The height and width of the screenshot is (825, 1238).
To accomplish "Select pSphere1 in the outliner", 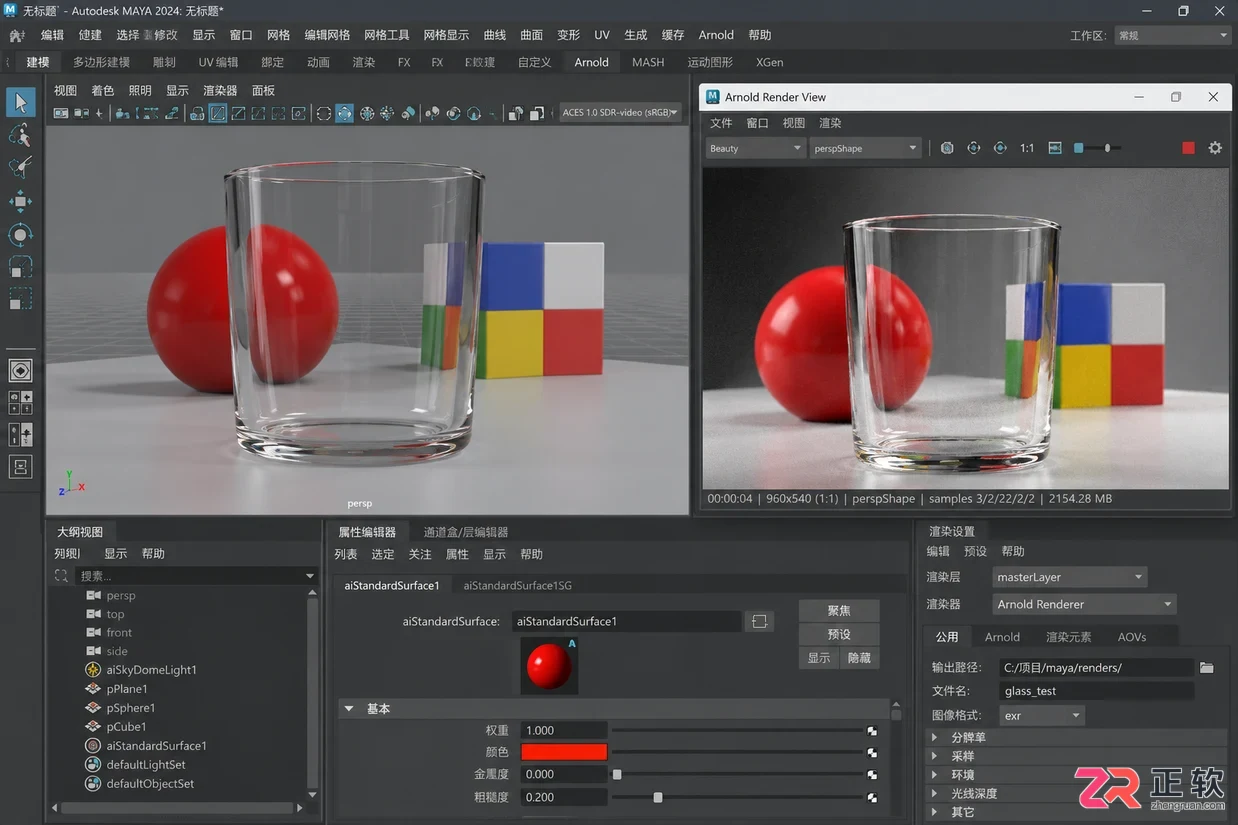I will [x=131, y=708].
